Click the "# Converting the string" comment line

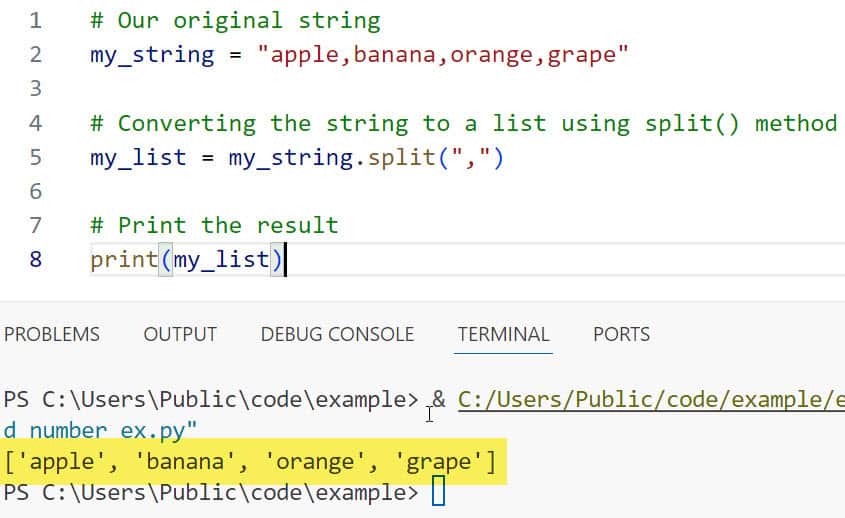tap(462, 123)
